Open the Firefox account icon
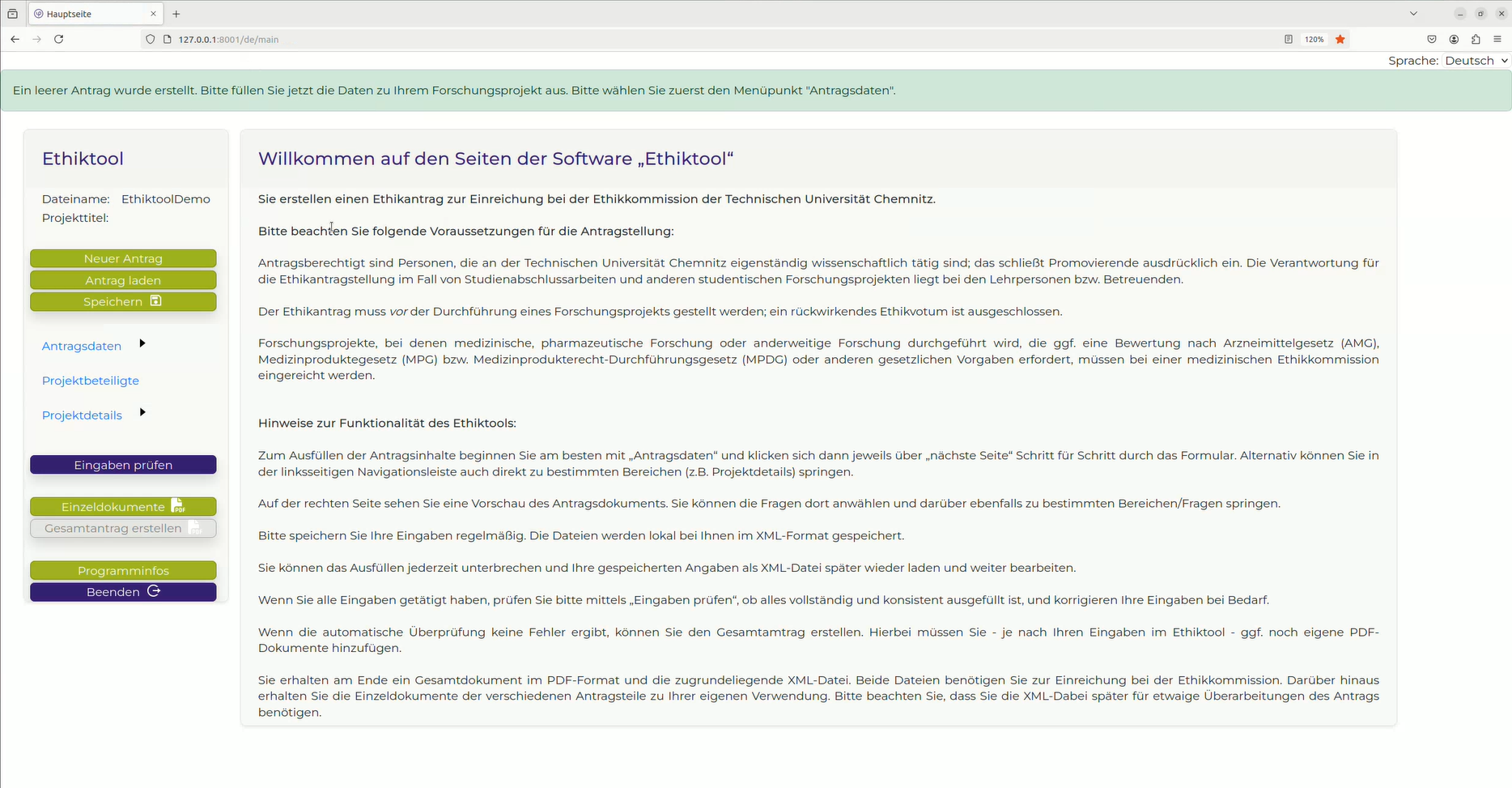The image size is (1512, 788). [x=1454, y=39]
